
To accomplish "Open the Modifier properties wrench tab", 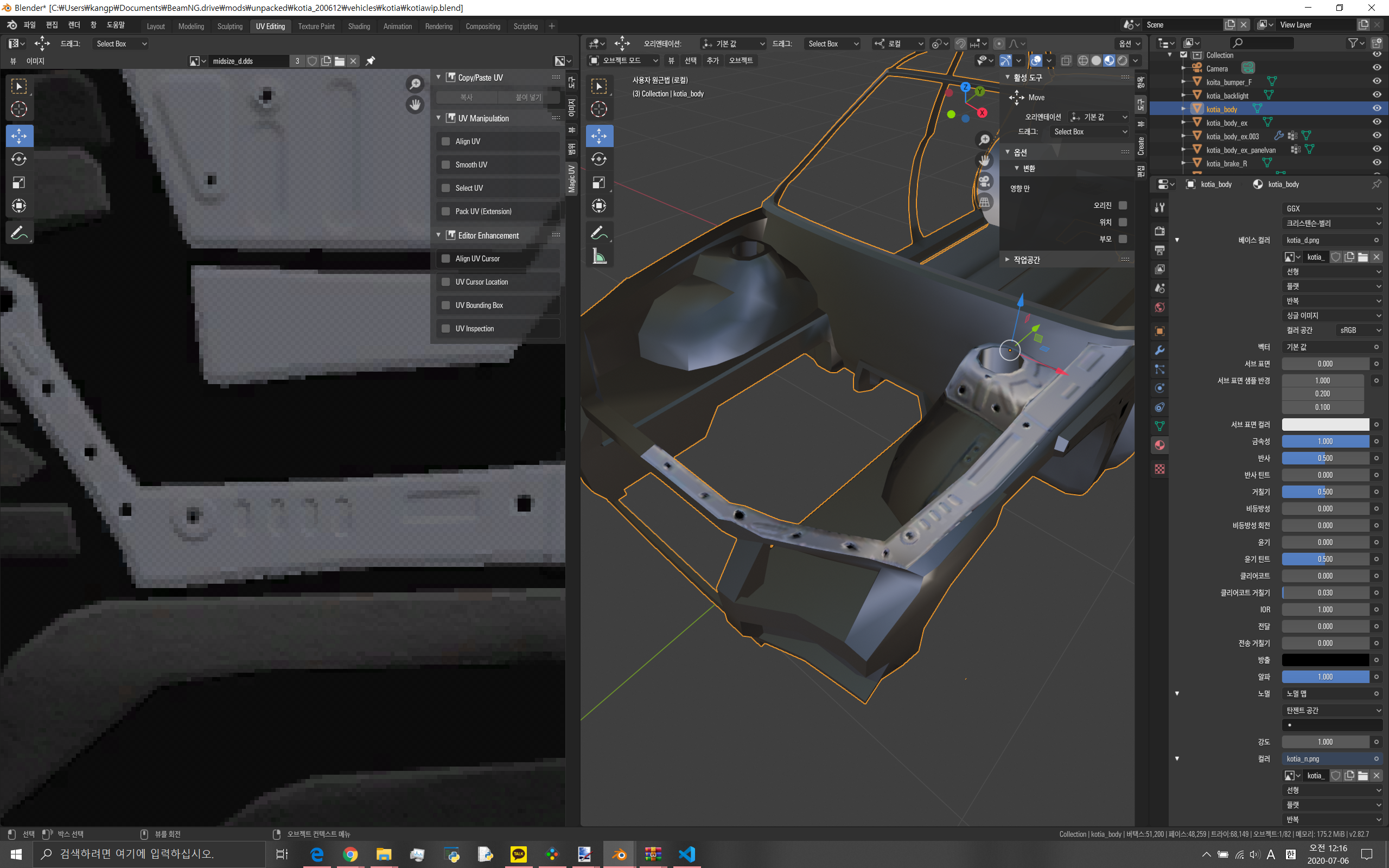I will (x=1159, y=350).
